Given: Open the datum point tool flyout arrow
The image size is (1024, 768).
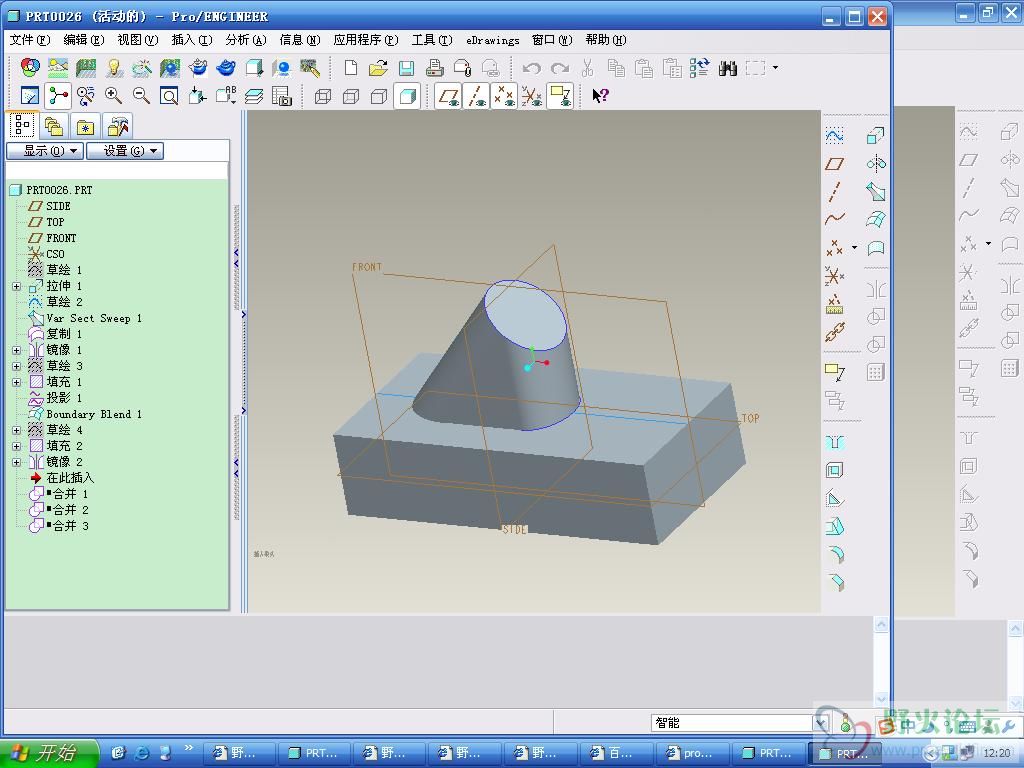Looking at the screenshot, I should coord(854,248).
